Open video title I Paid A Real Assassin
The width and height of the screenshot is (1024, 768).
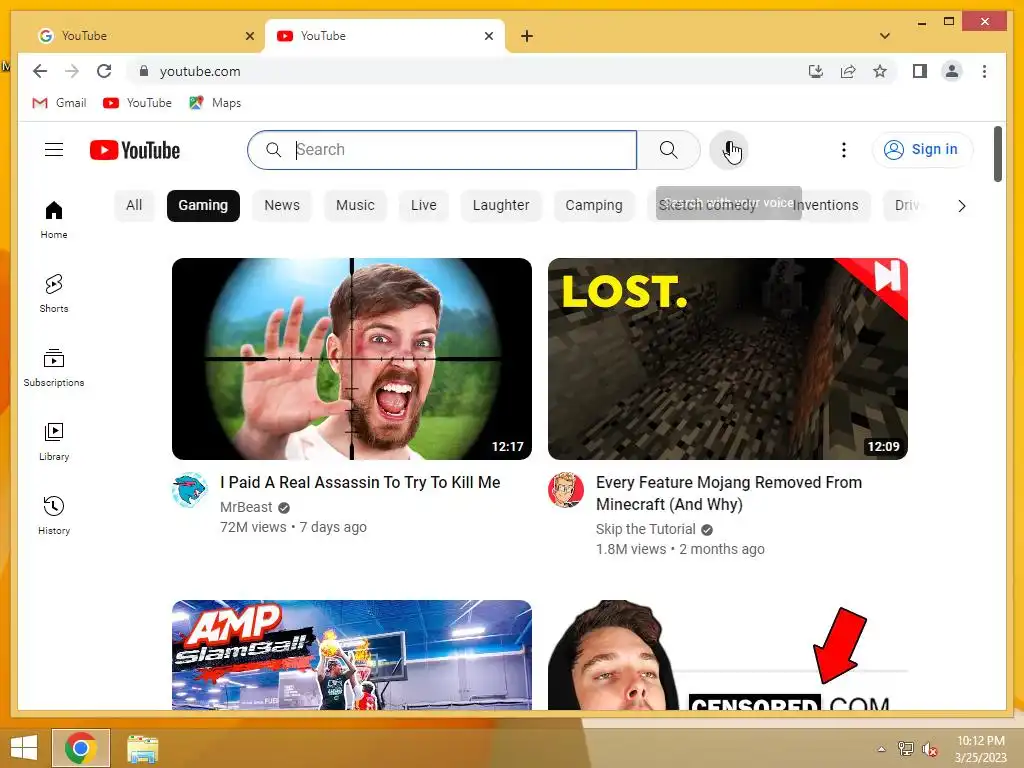coord(360,483)
